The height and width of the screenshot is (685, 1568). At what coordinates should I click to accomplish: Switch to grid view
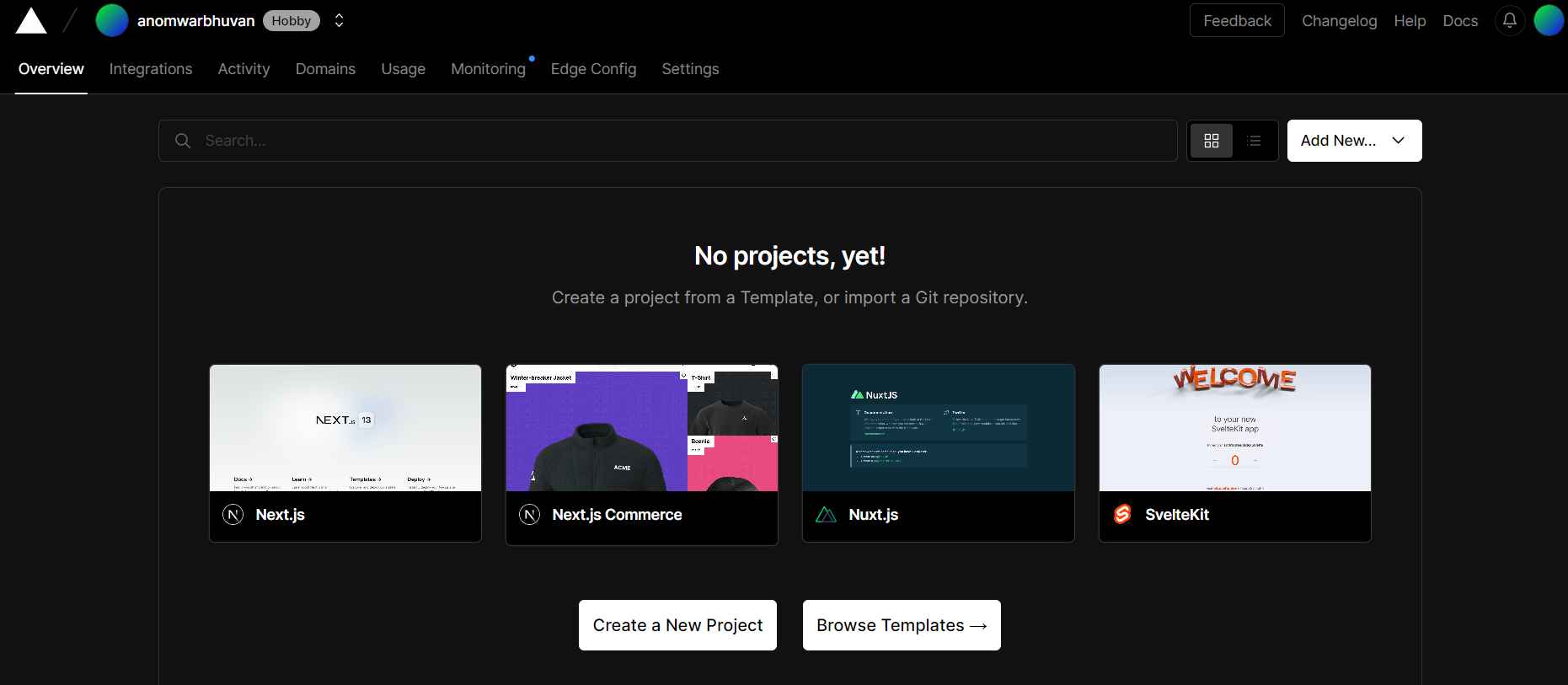(1212, 141)
